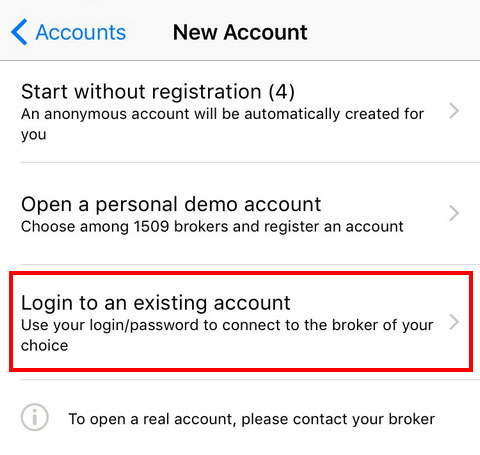The image size is (480, 455).
Task: Tap the anonymous account description text
Action: click(x=222, y=124)
